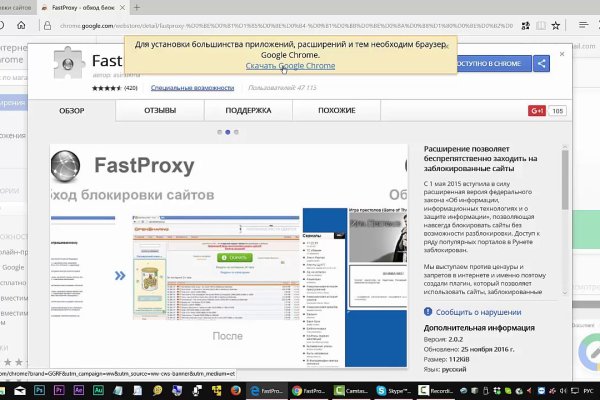Open Camtasia taskbar item
Screen dimensions: 600x400
(x=350, y=391)
